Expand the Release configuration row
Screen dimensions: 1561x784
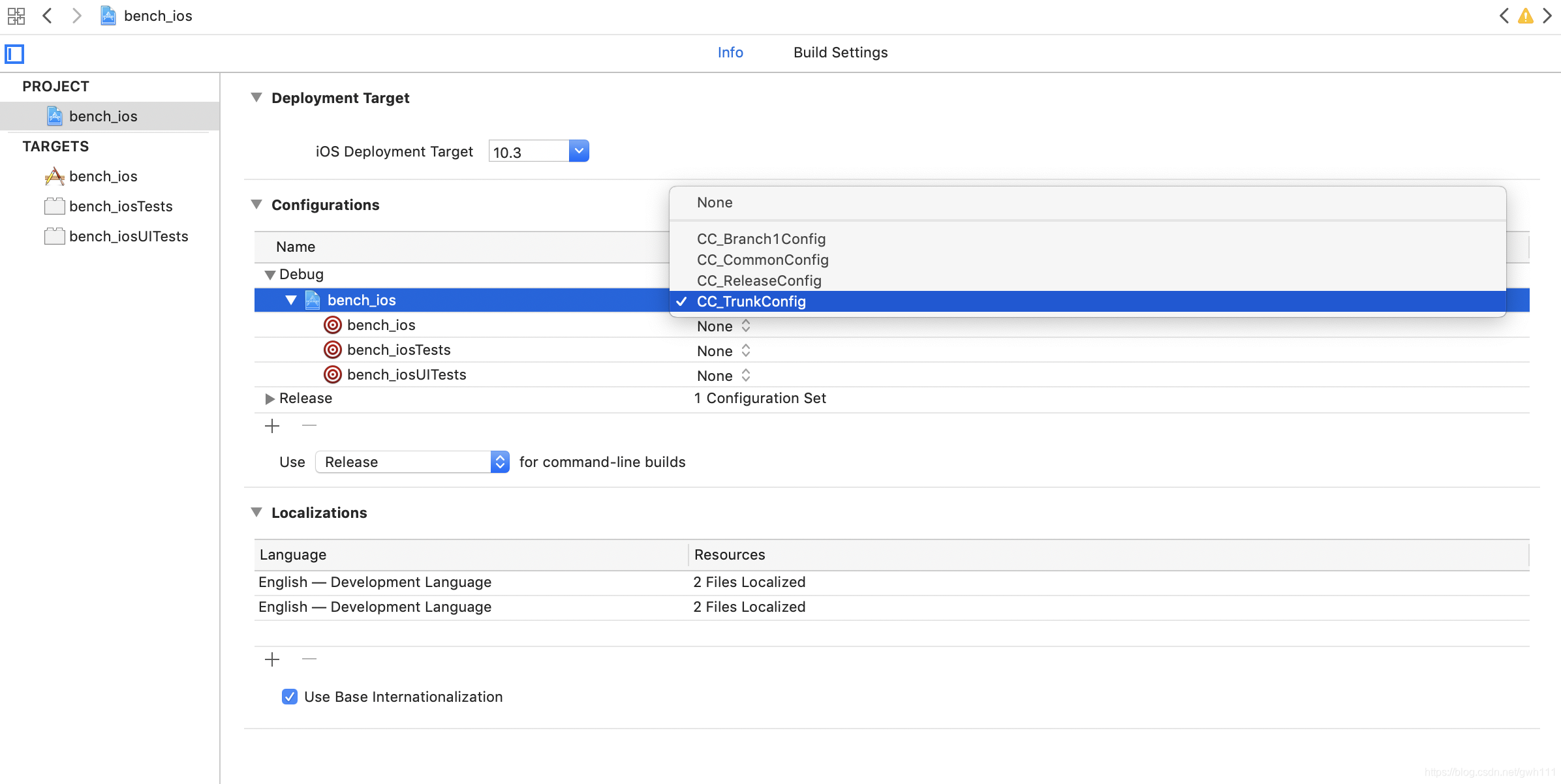(x=270, y=399)
